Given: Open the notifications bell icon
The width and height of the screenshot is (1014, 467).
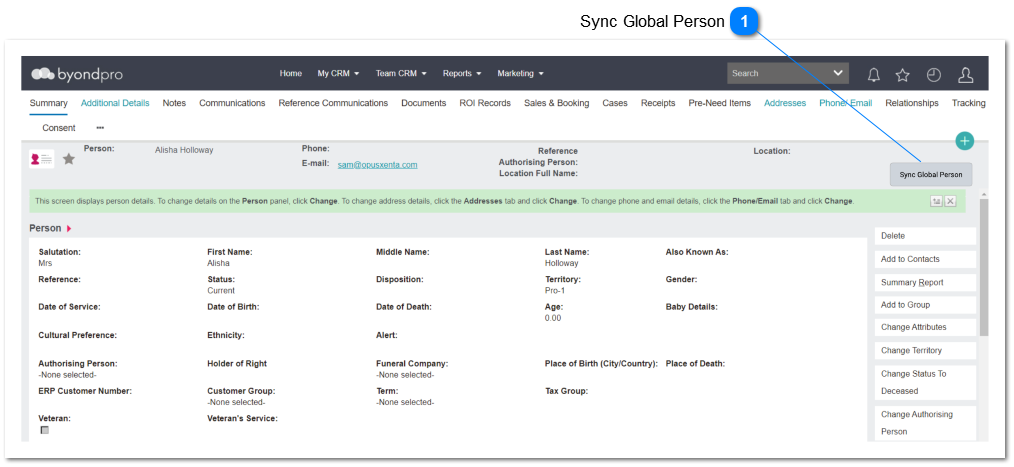Looking at the screenshot, I should click(x=874, y=74).
